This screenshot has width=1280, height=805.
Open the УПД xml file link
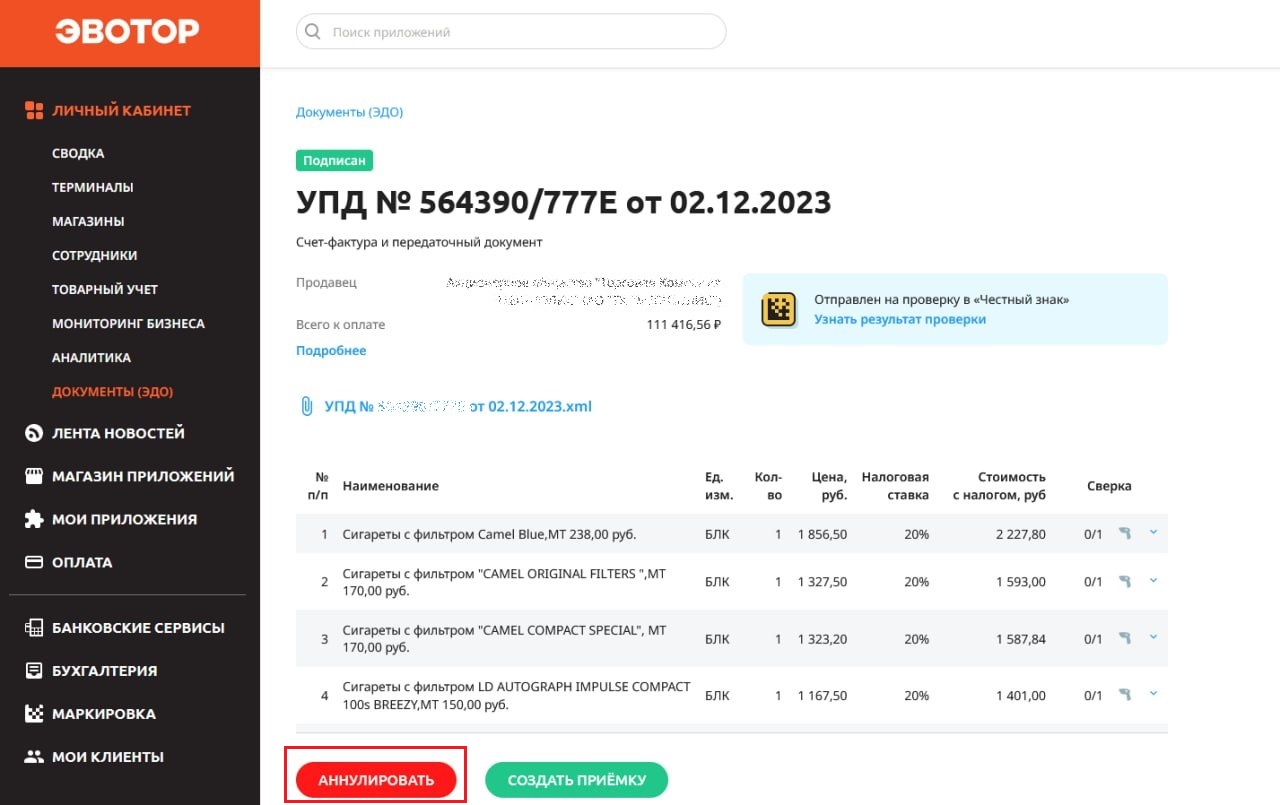[x=458, y=407]
